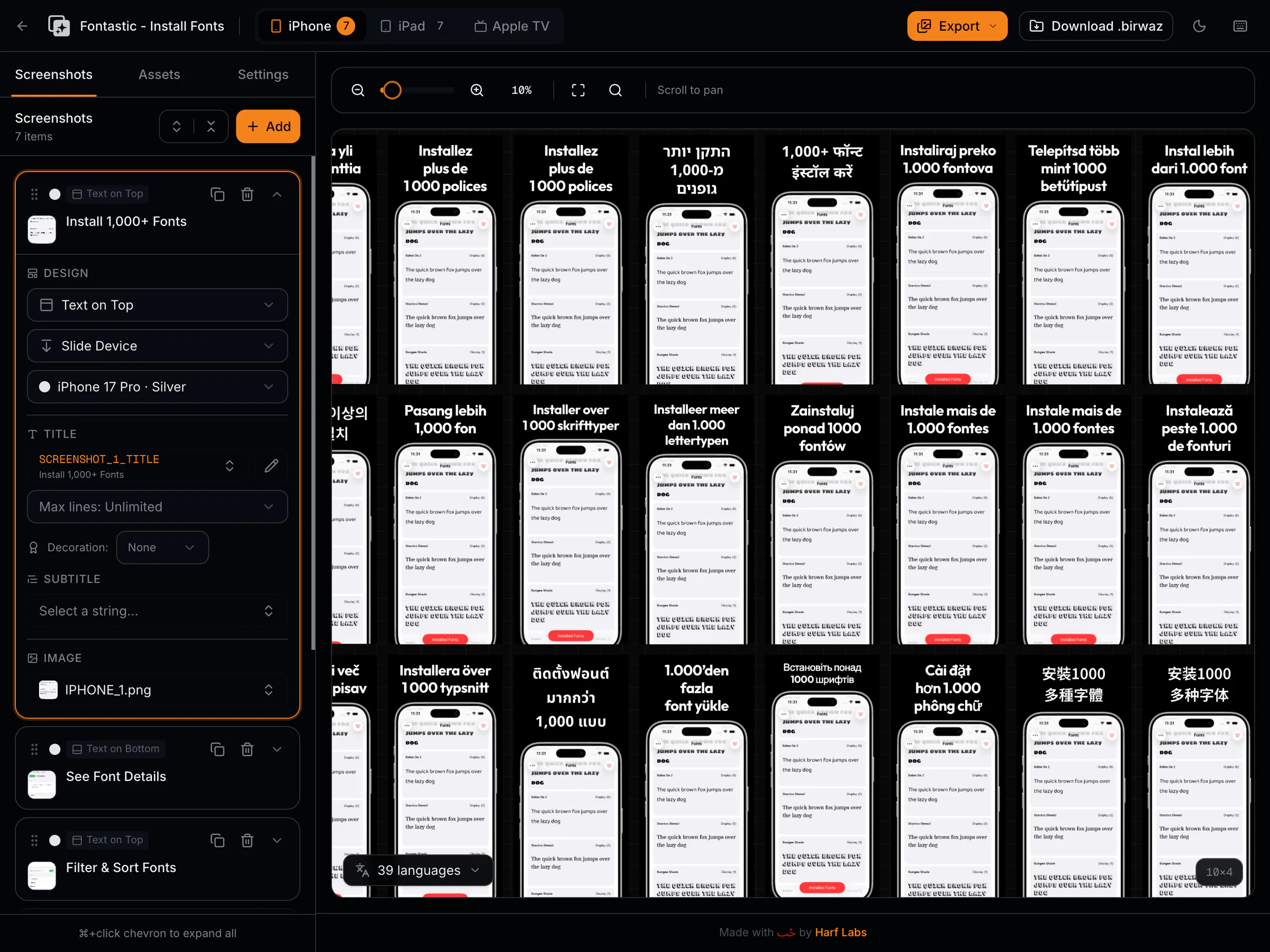Screen dimensions: 1270x952
Task: Delete the See Font Details screenshot
Action: (247, 749)
